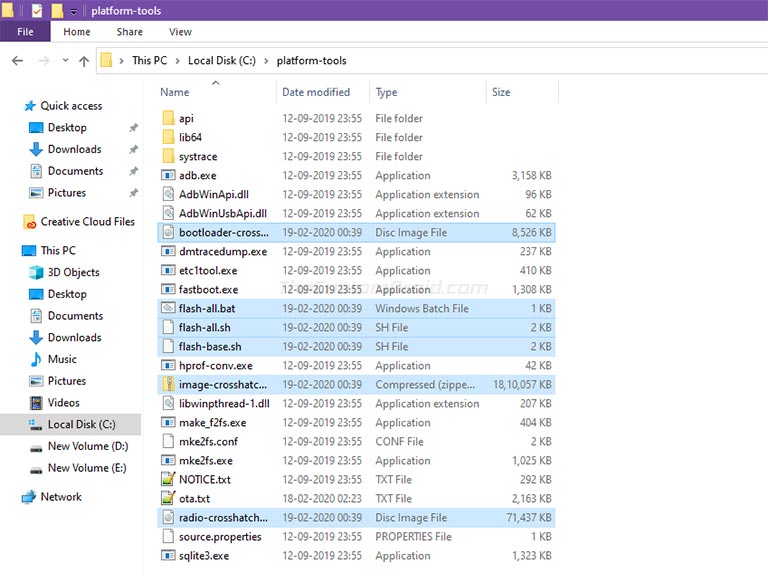Expand the chevron after Local Disk (C:) breadcrumb
The width and height of the screenshot is (768, 573).
266,61
